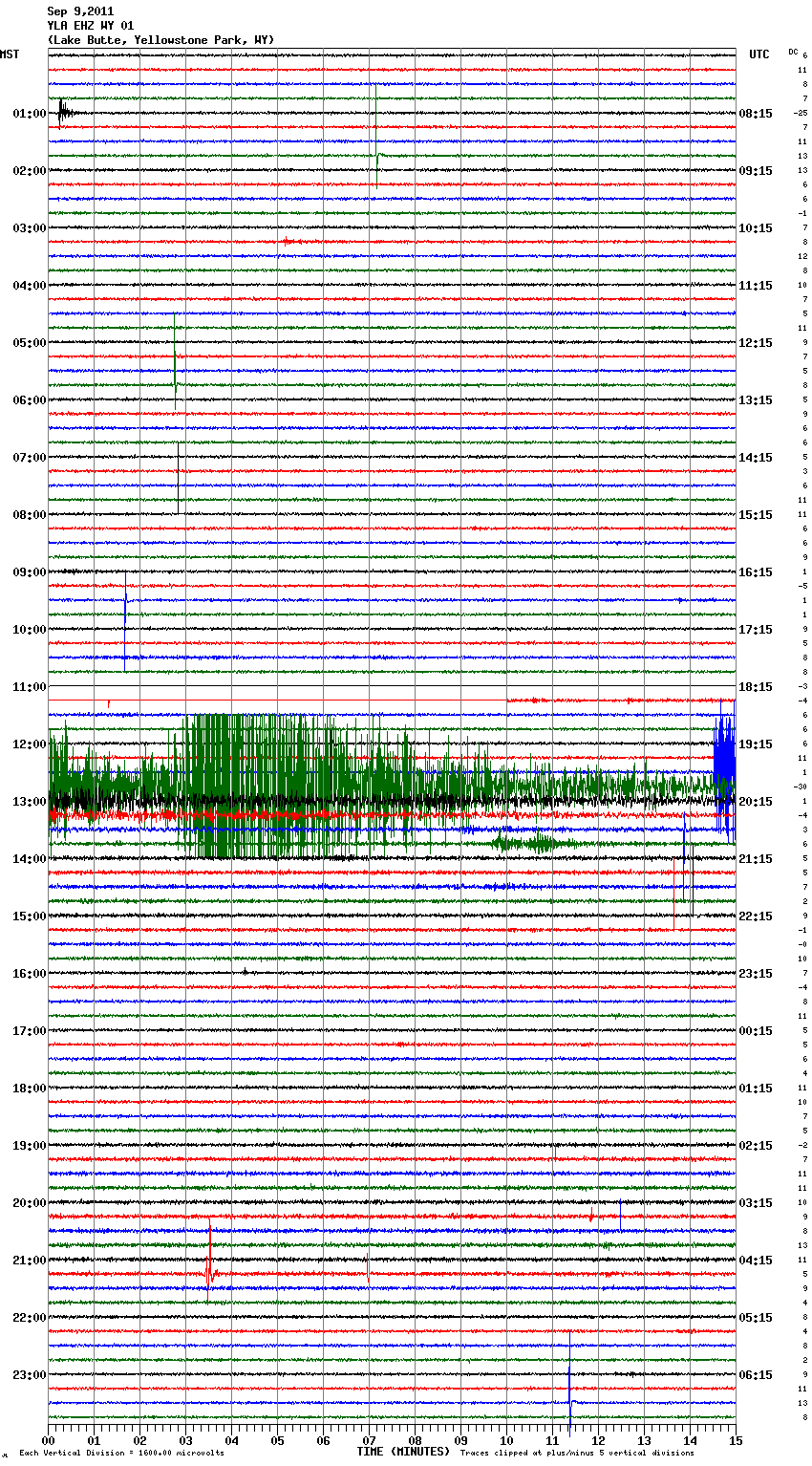Click 'Each Vertical Division = 1600.00 microvolts' note
Viewport: 812px width, 1466px height.
(x=122, y=1454)
